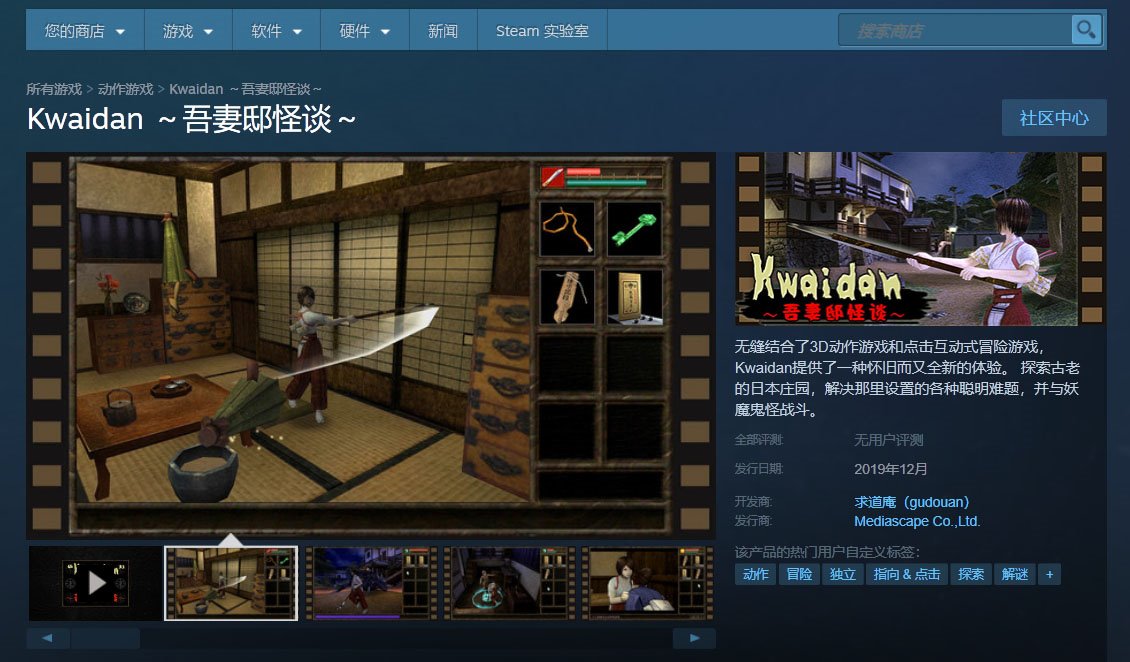Go to the 新闻 tab
The width and height of the screenshot is (1130, 662).
(x=442, y=31)
